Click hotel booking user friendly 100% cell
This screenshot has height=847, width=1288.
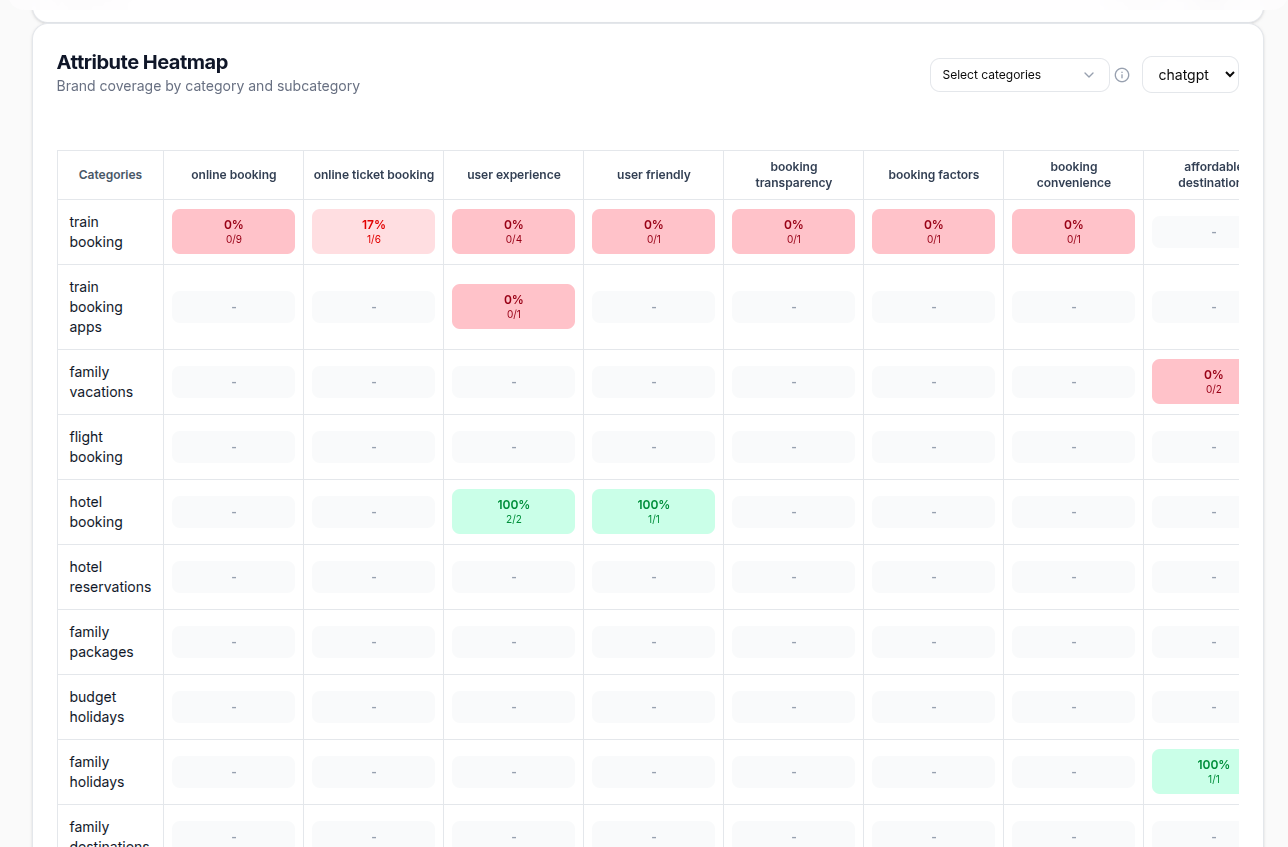(654, 511)
